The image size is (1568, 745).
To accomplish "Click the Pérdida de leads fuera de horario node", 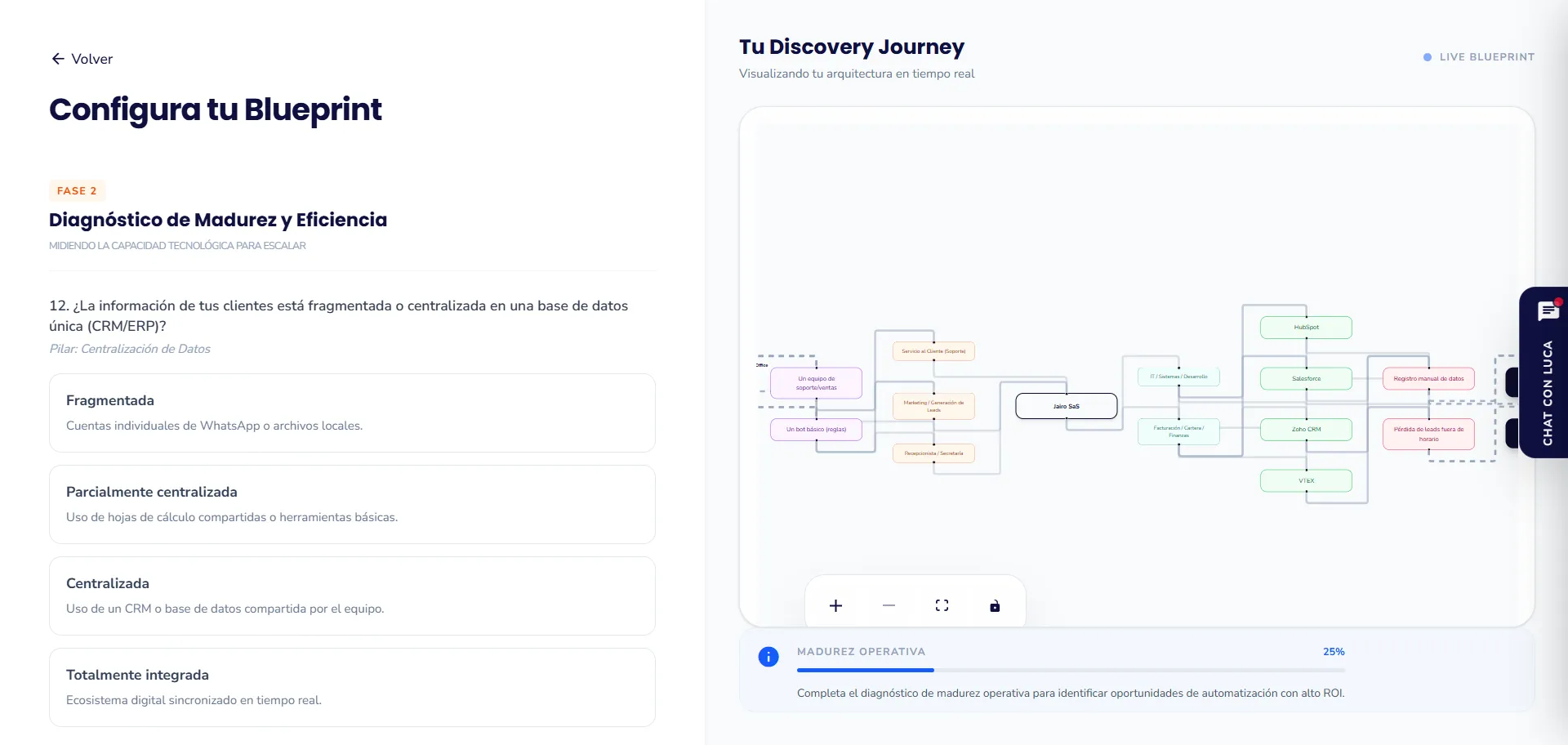I will tap(1428, 434).
